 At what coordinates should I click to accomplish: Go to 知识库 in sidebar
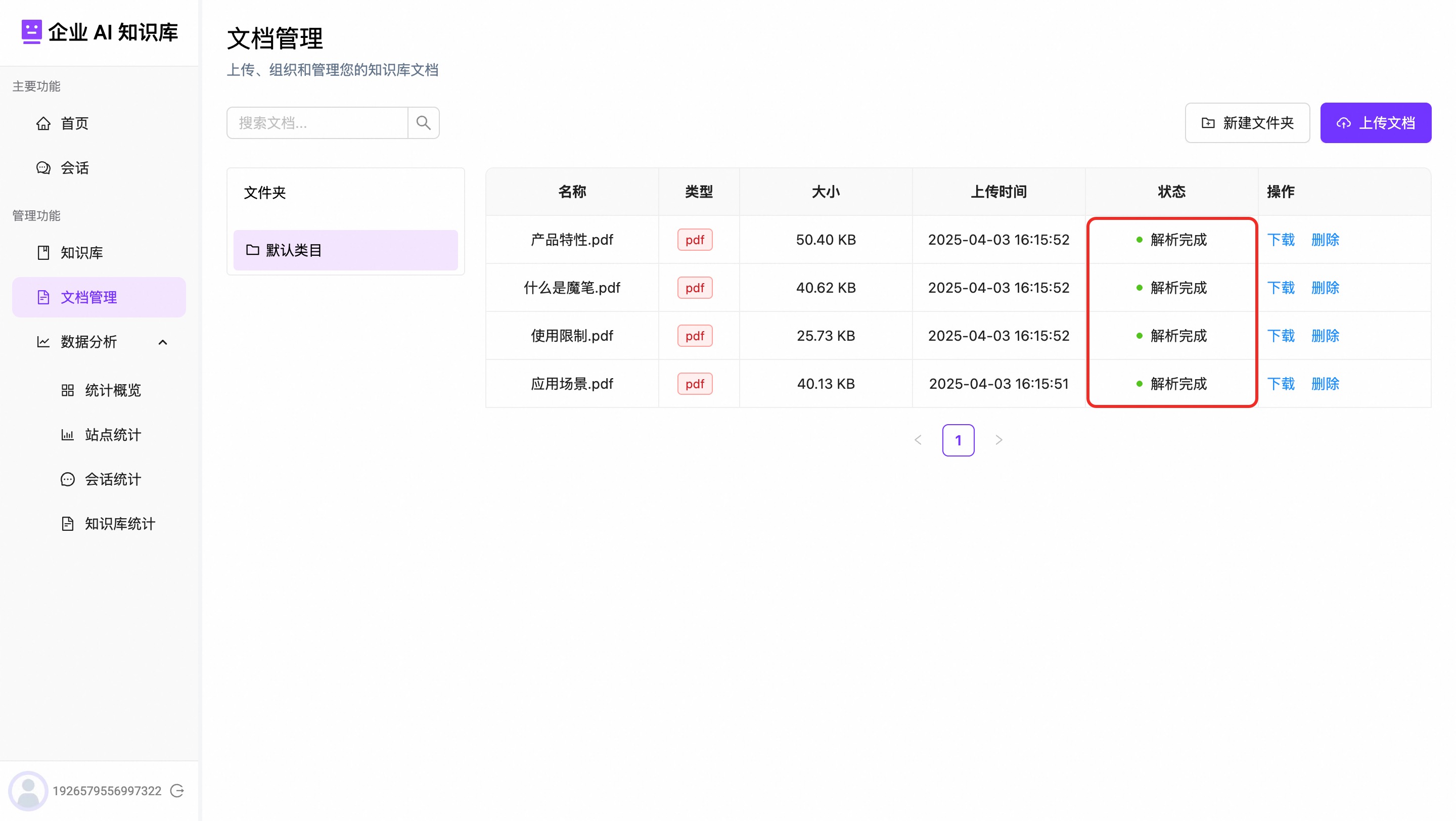click(81, 253)
